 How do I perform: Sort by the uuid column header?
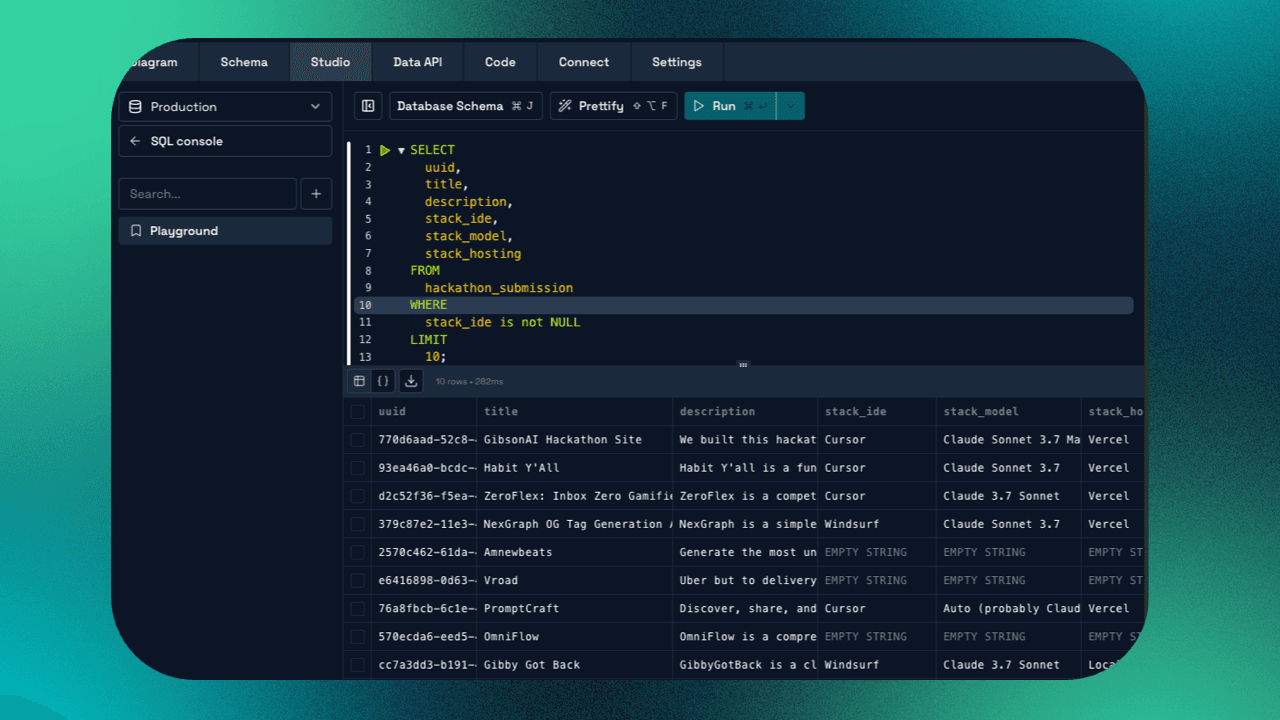[424, 411]
